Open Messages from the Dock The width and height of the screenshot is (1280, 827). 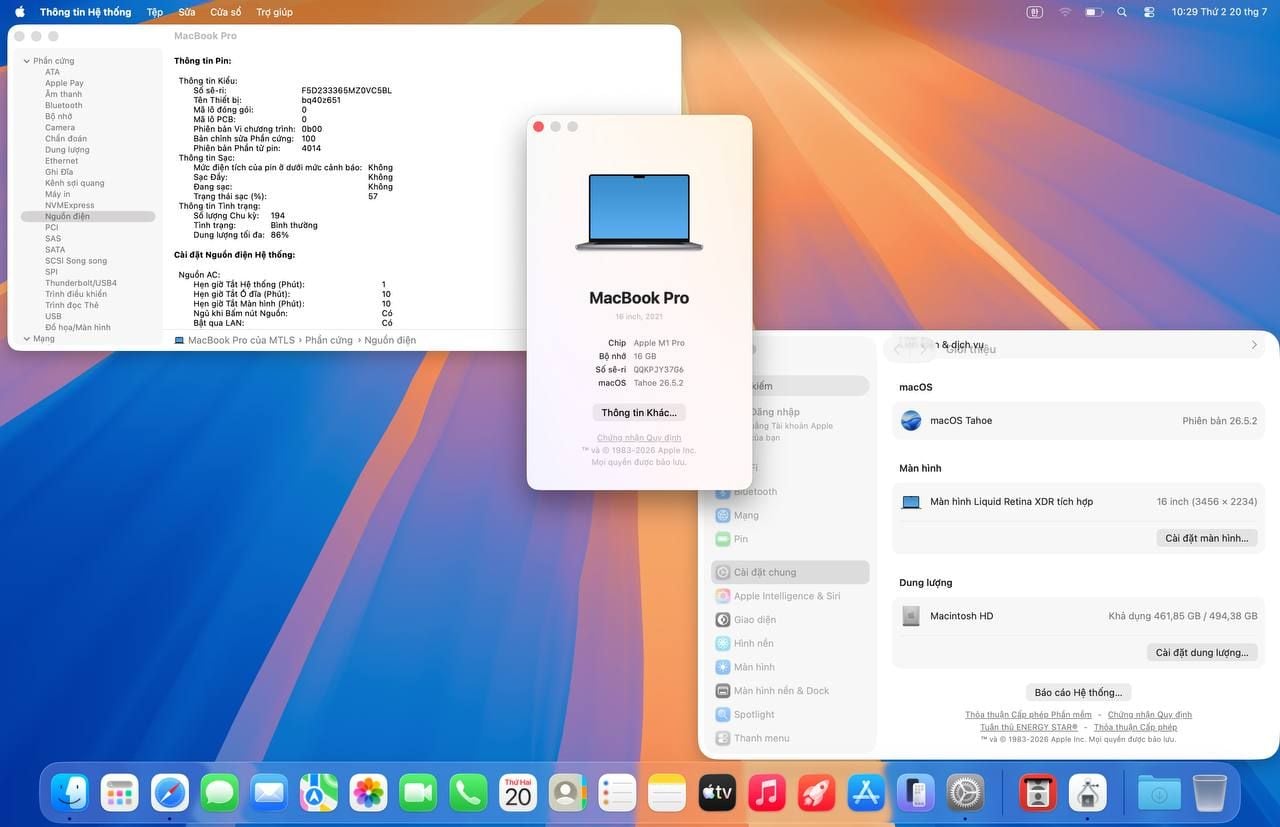219,793
